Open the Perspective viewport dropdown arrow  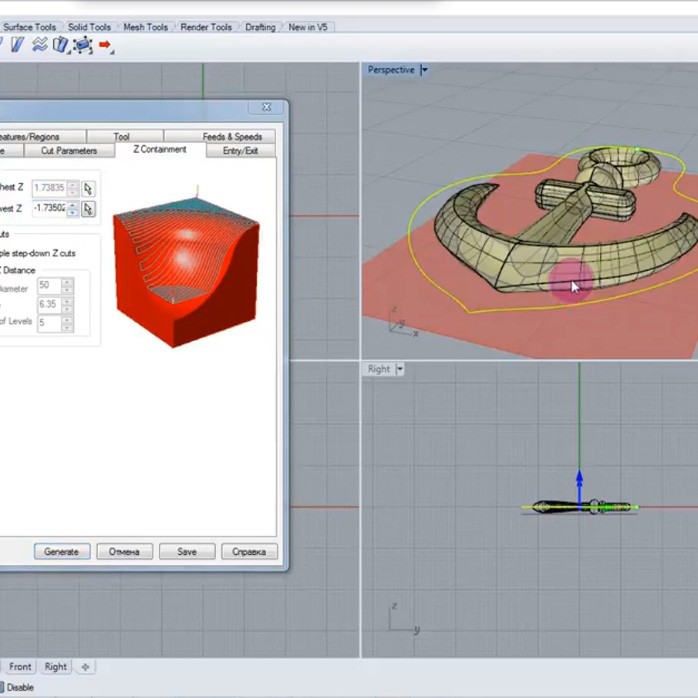424,70
